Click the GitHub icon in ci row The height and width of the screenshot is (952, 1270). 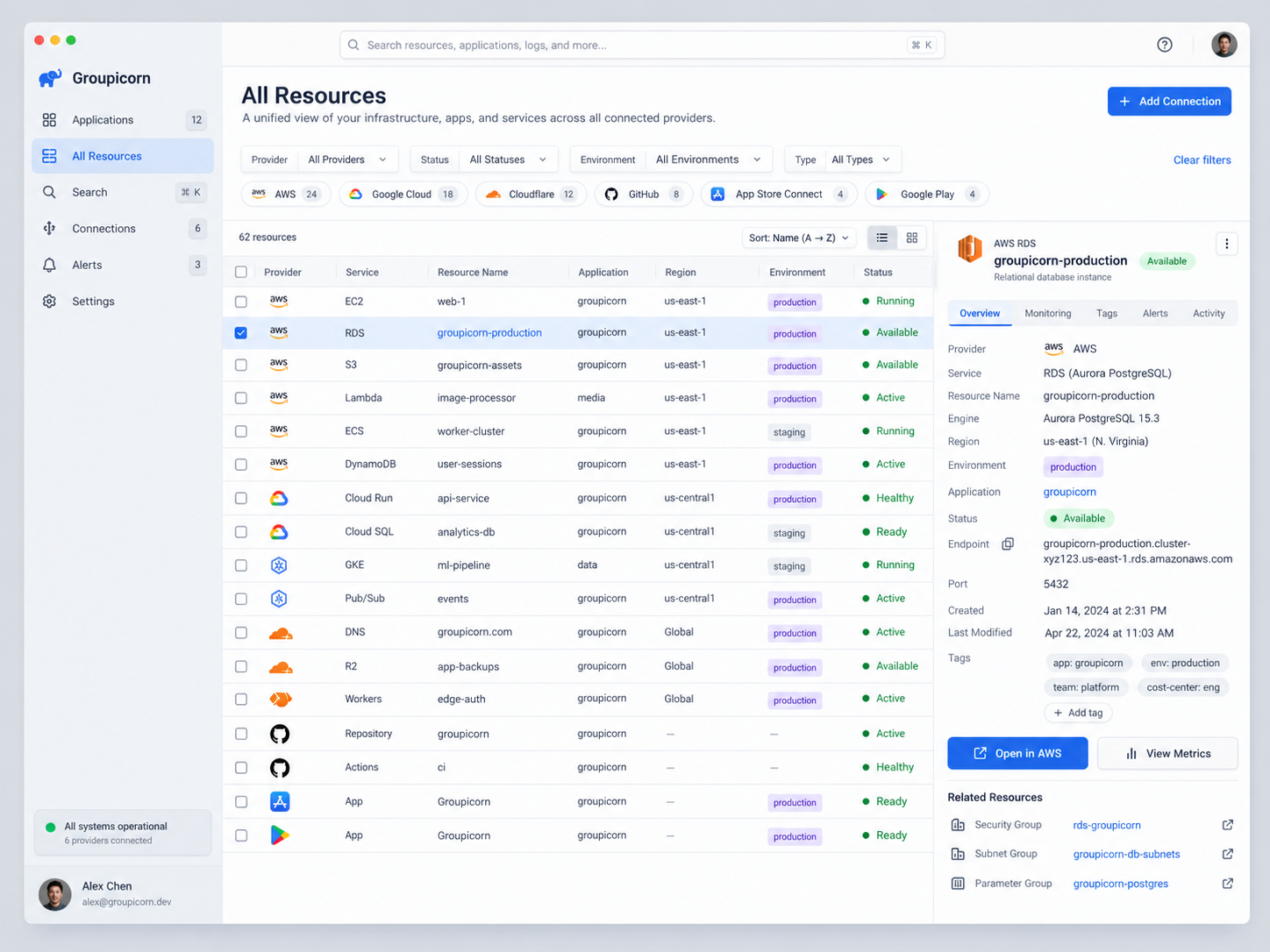tap(280, 768)
